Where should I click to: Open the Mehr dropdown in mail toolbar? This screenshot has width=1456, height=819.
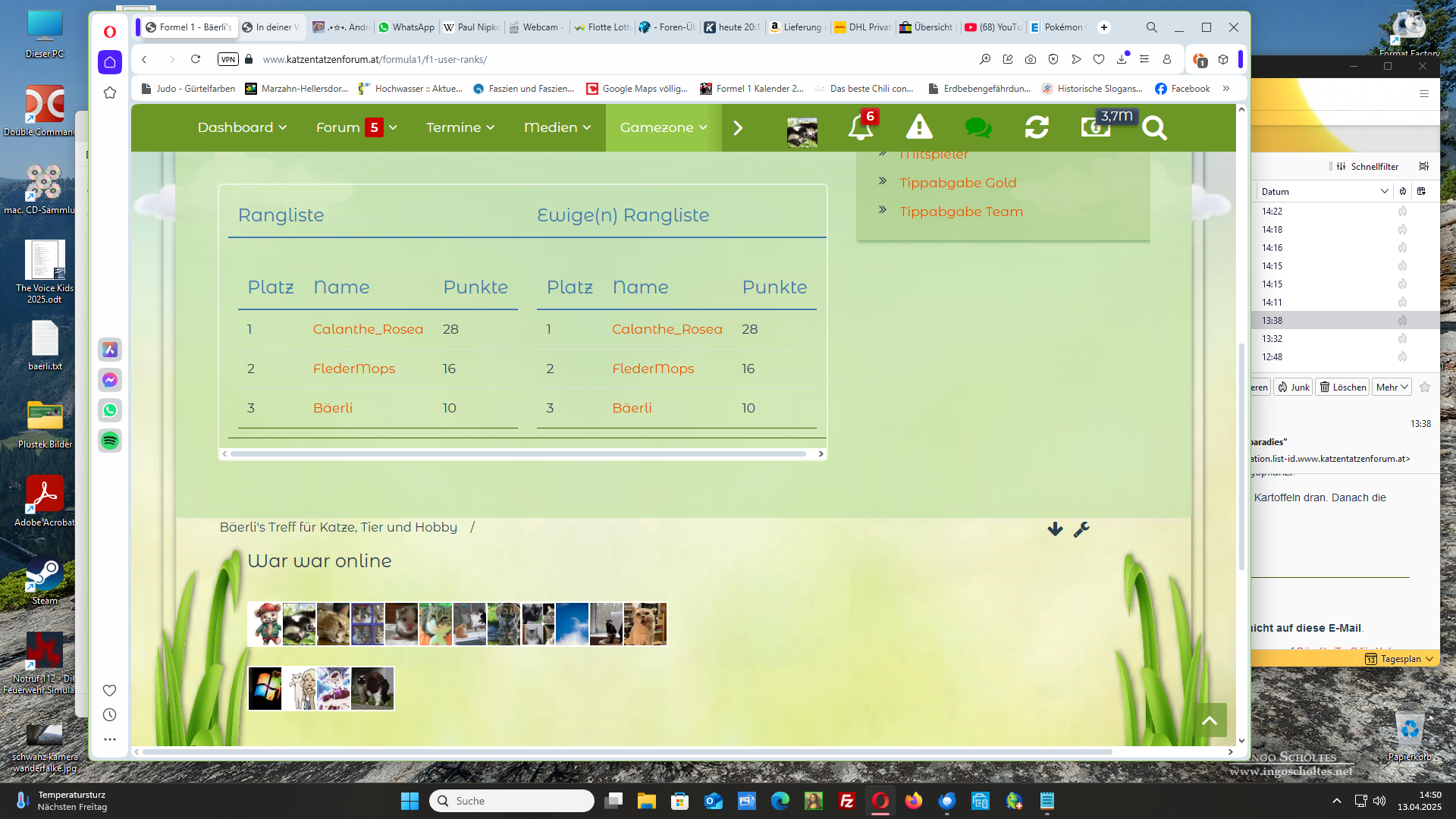point(1392,387)
